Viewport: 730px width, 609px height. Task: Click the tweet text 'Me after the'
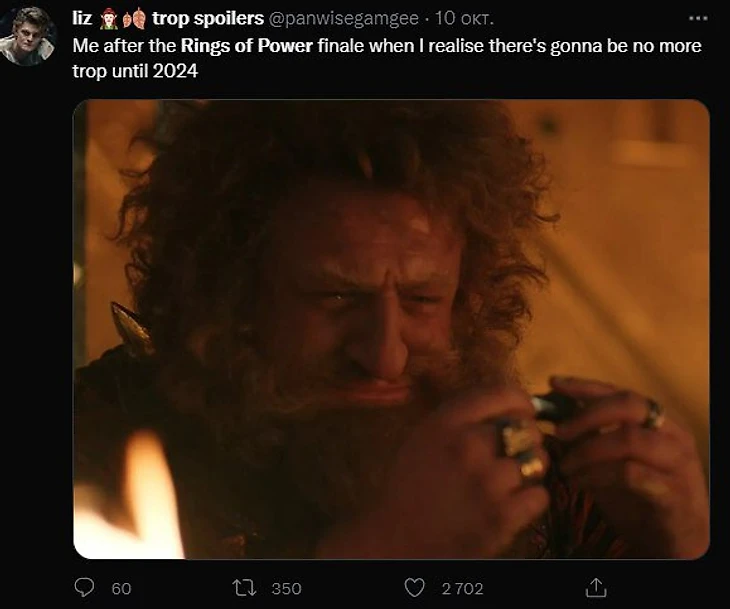(124, 46)
